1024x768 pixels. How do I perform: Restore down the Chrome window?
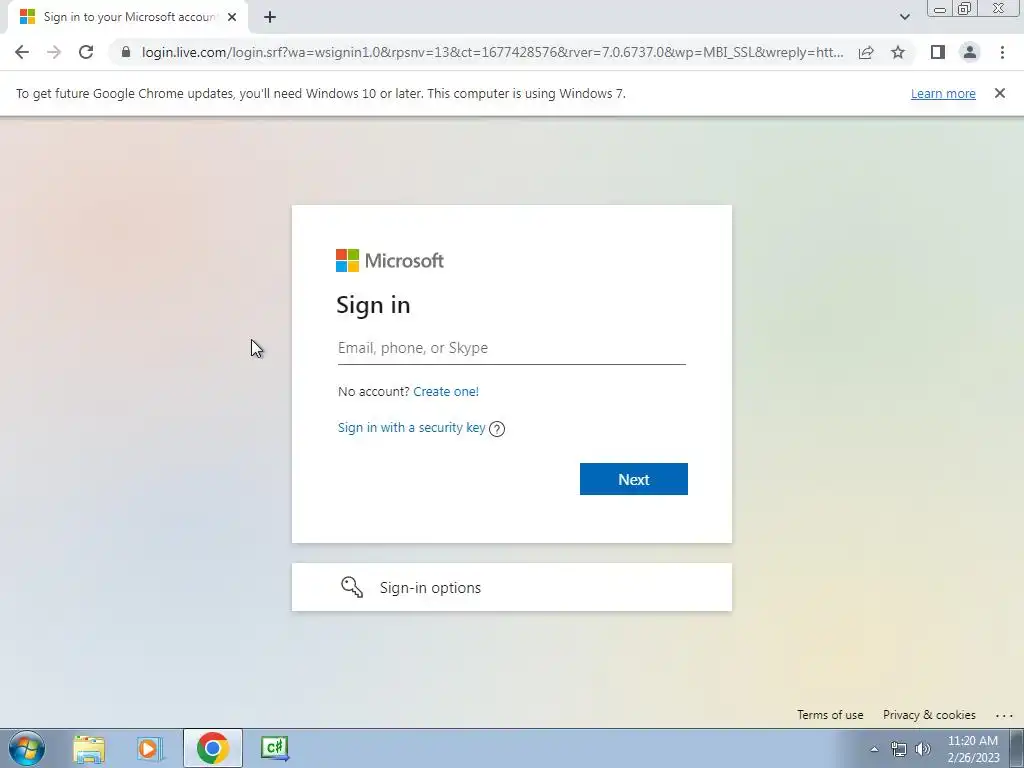tap(965, 9)
